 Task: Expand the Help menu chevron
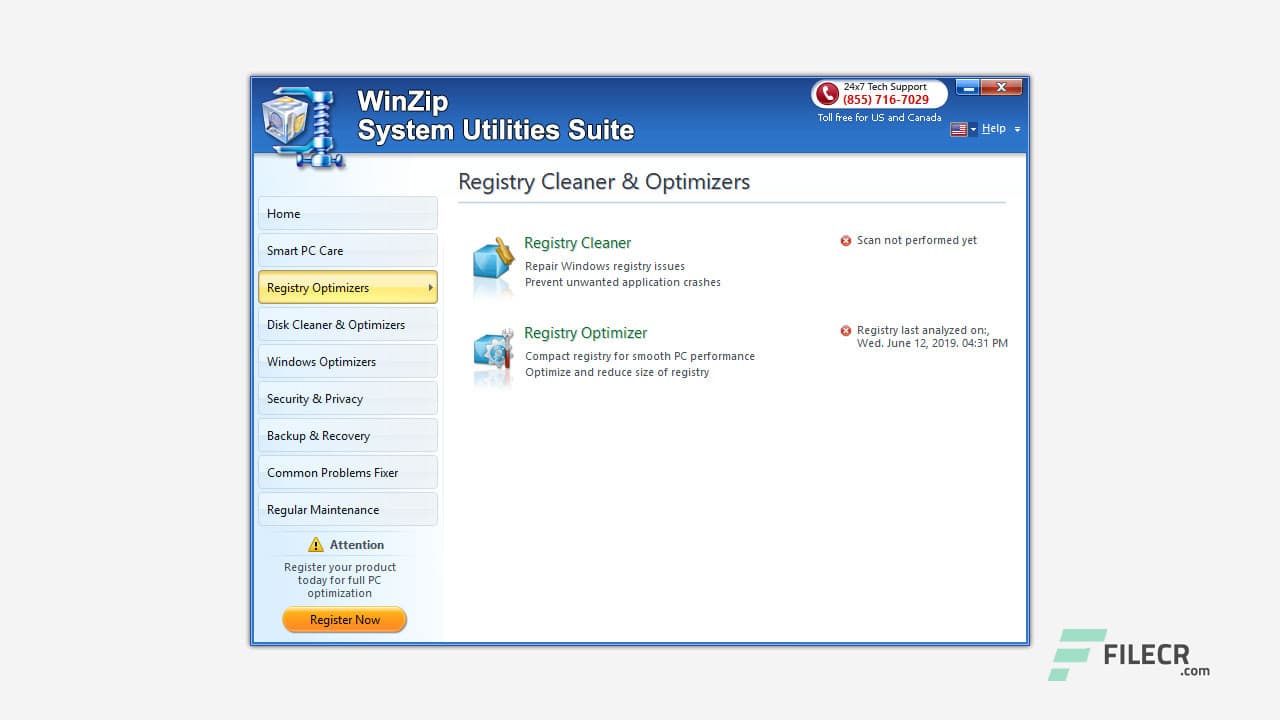1016,129
